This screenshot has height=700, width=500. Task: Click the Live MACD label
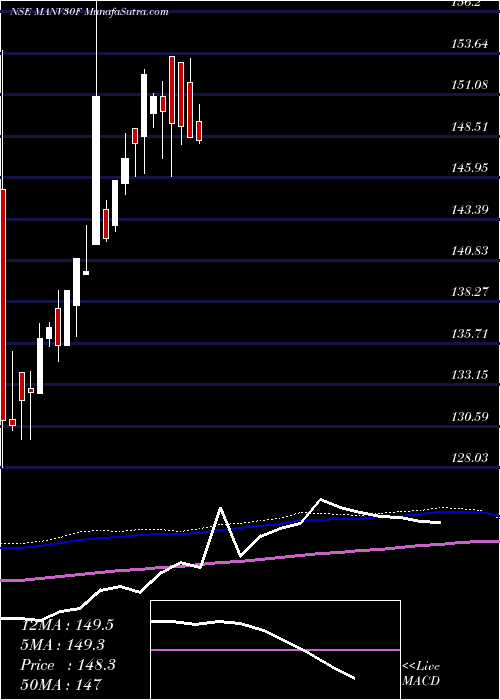pyautogui.click(x=421, y=674)
